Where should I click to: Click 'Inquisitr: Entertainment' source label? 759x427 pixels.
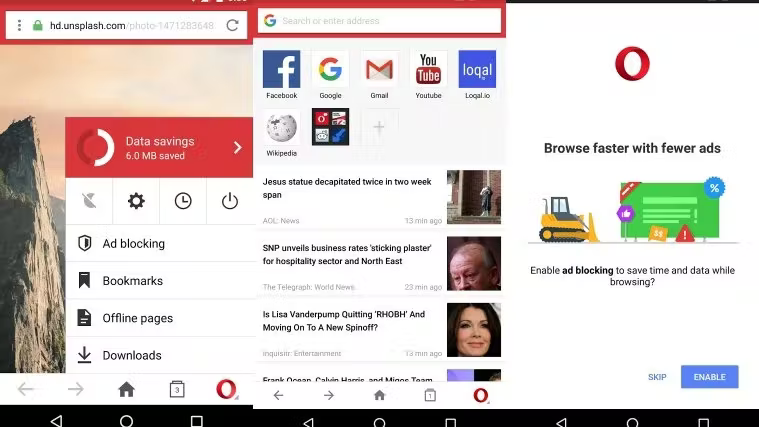pyautogui.click(x=302, y=353)
